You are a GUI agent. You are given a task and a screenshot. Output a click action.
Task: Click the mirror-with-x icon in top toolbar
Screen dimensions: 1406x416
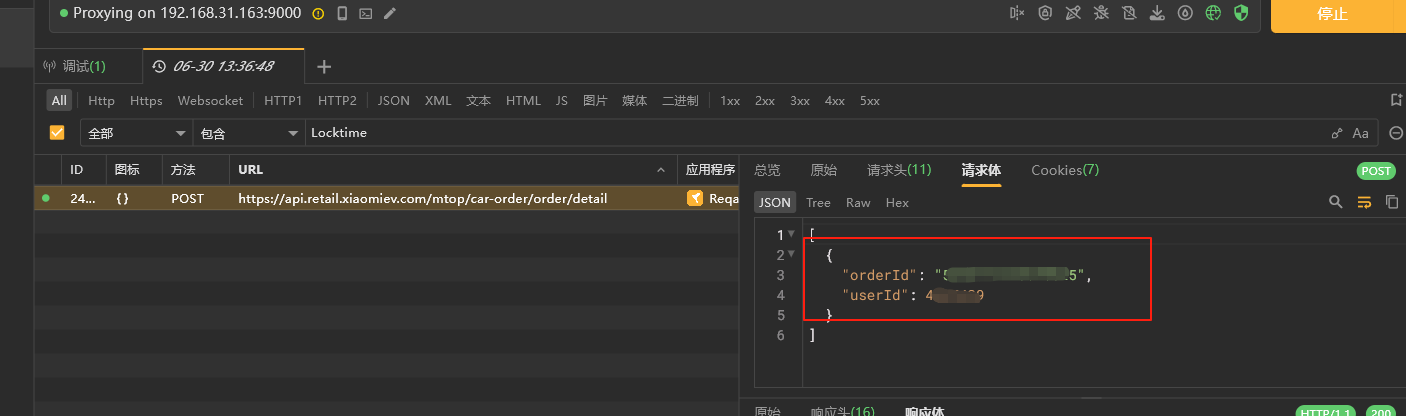coord(1018,14)
